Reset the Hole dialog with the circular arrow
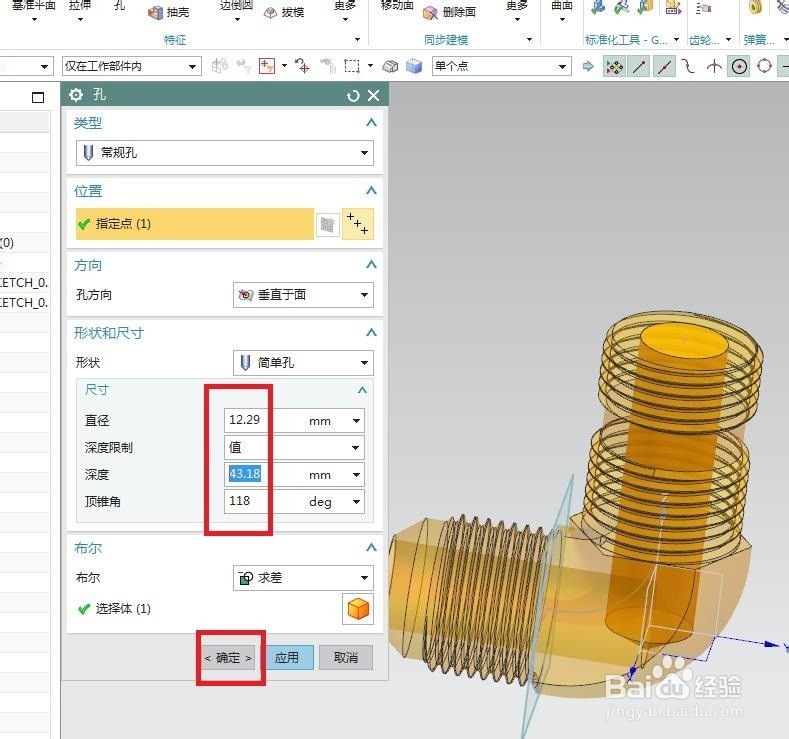The image size is (789, 739). [353, 96]
